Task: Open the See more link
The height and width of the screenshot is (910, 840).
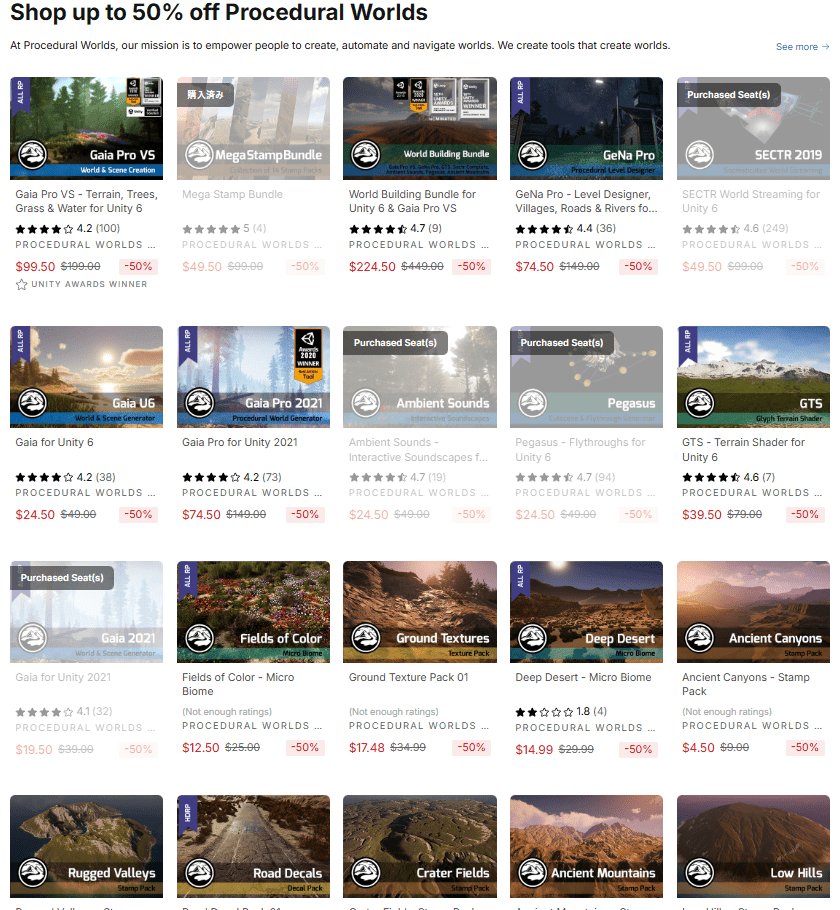Action: click(802, 47)
